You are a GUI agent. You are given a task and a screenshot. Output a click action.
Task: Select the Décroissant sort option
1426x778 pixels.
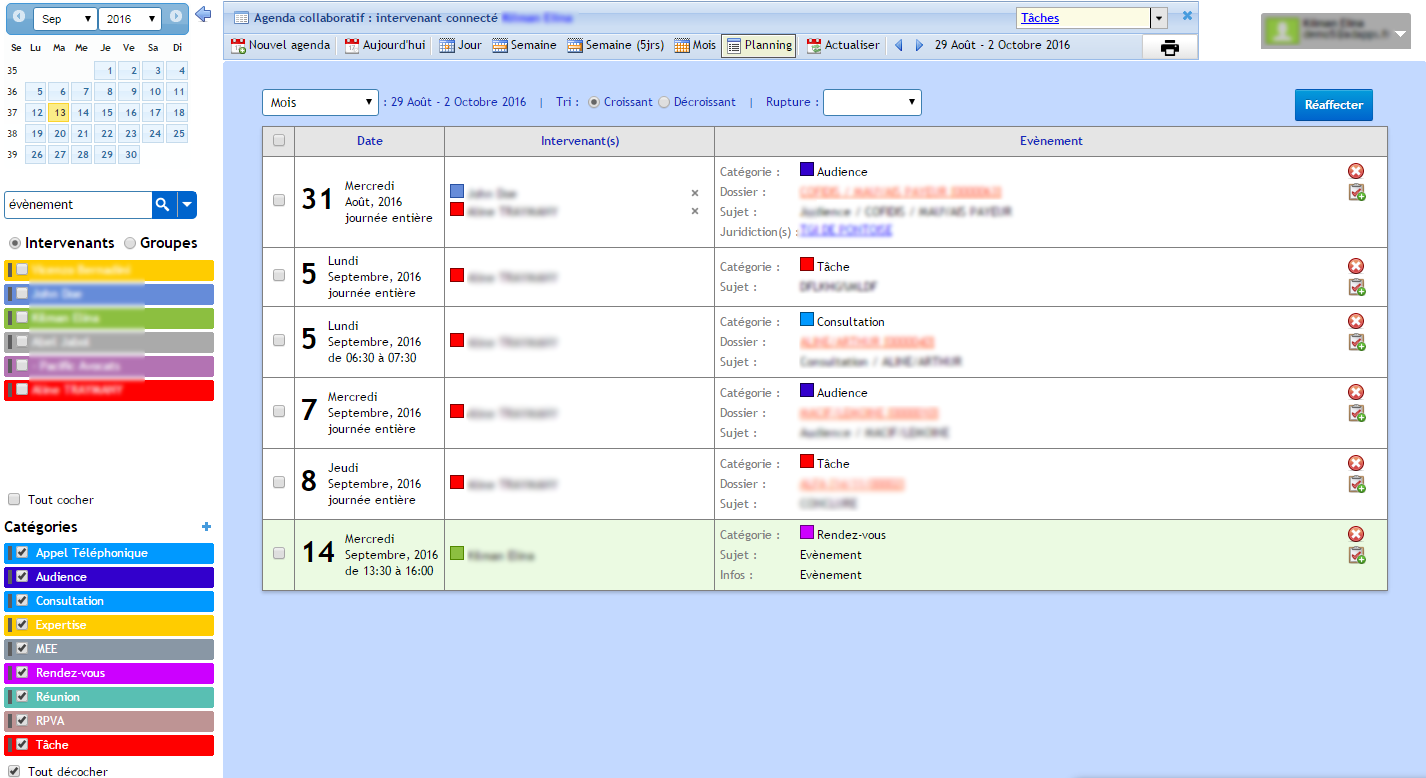tap(664, 102)
